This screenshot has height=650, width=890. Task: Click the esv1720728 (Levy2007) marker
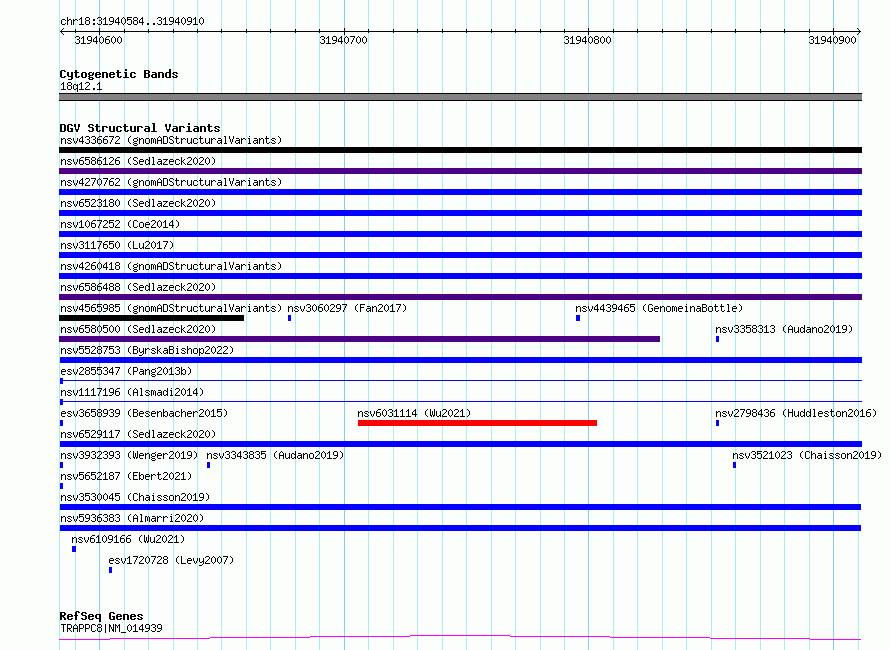tap(110, 570)
